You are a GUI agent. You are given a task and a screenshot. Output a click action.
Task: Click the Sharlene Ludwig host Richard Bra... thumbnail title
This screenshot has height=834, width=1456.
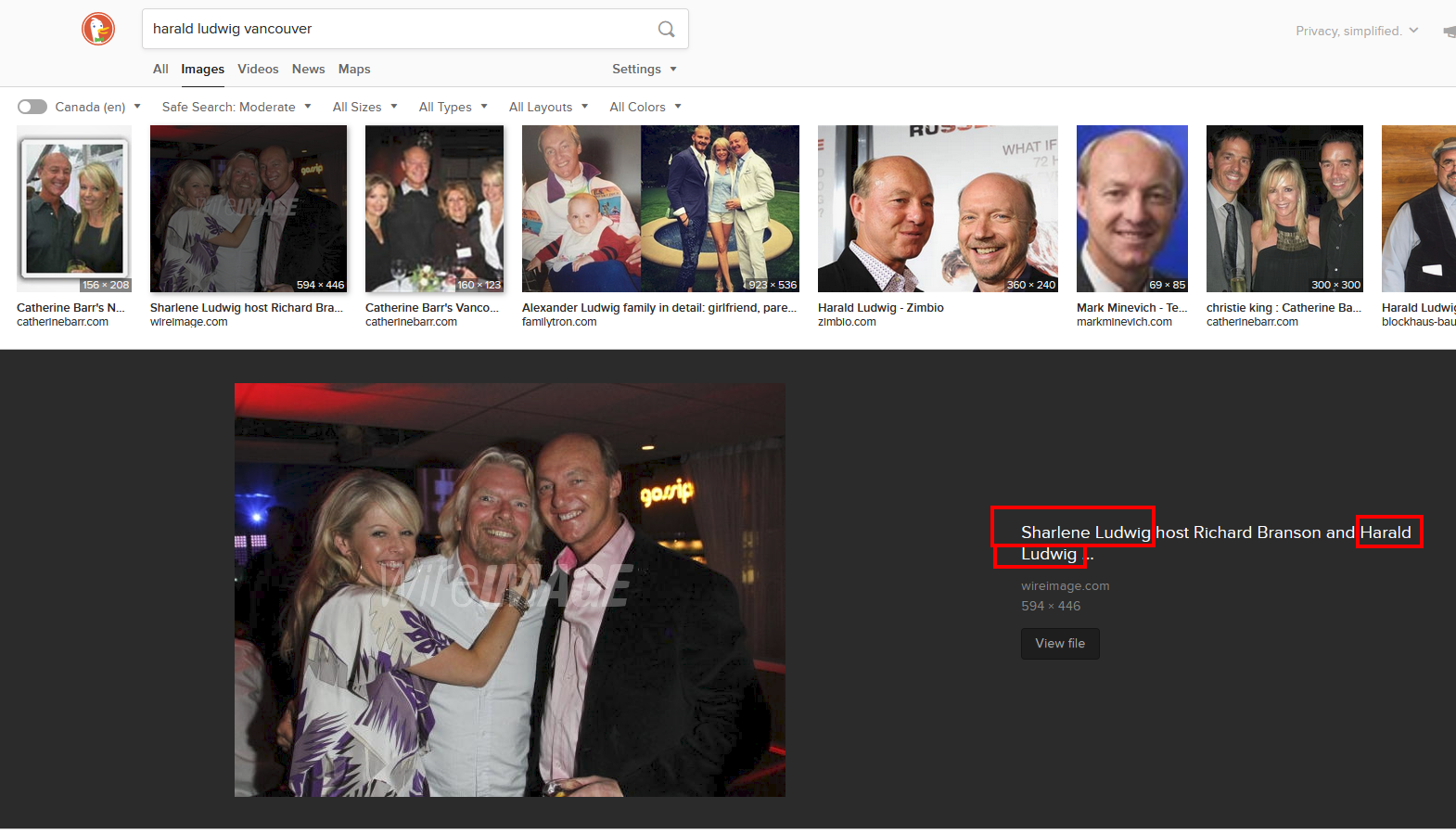[x=247, y=307]
